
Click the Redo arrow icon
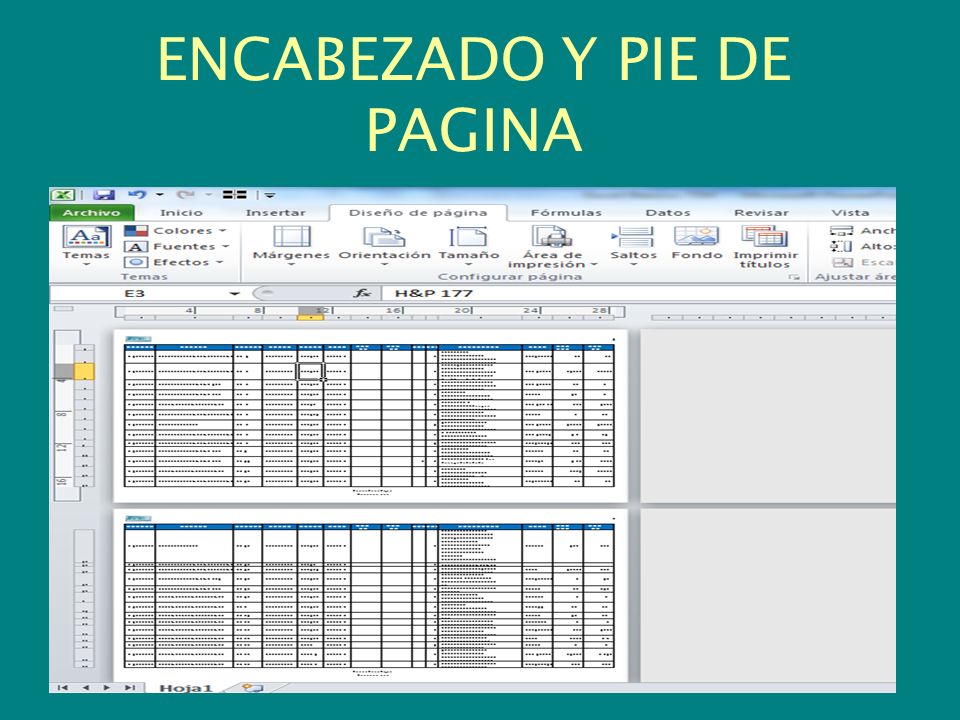point(185,195)
